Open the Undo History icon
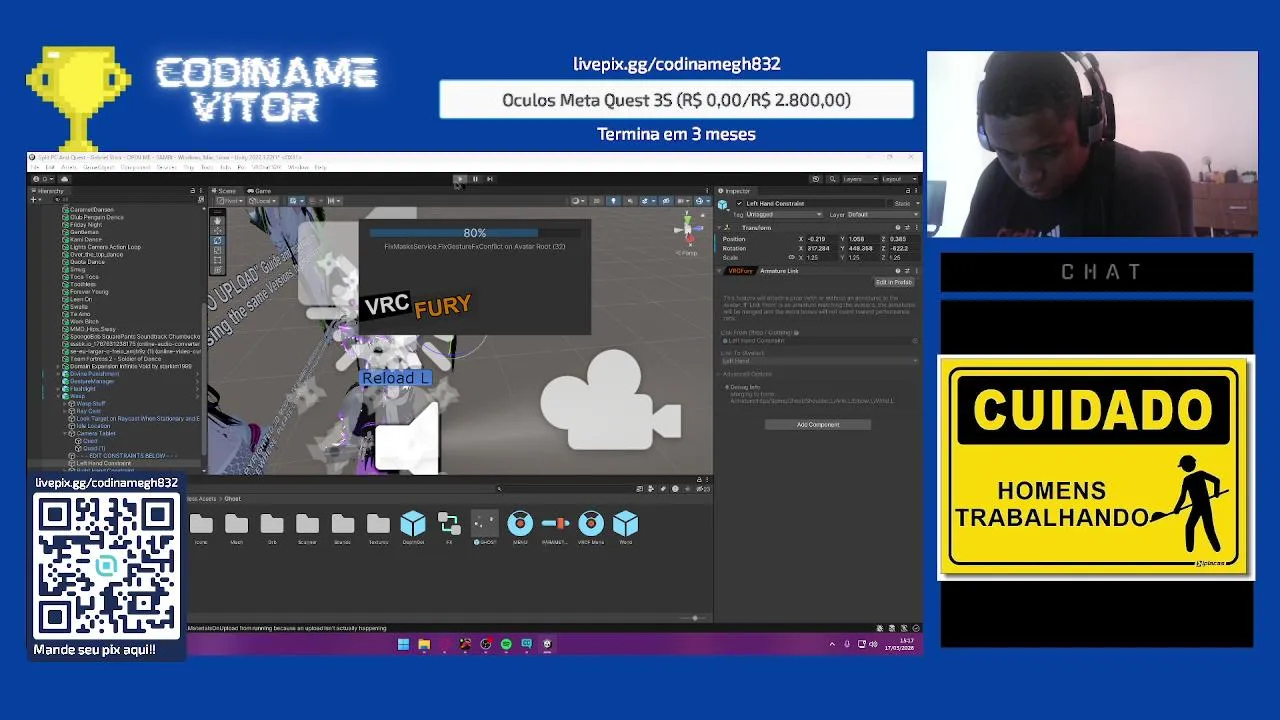 (816, 179)
